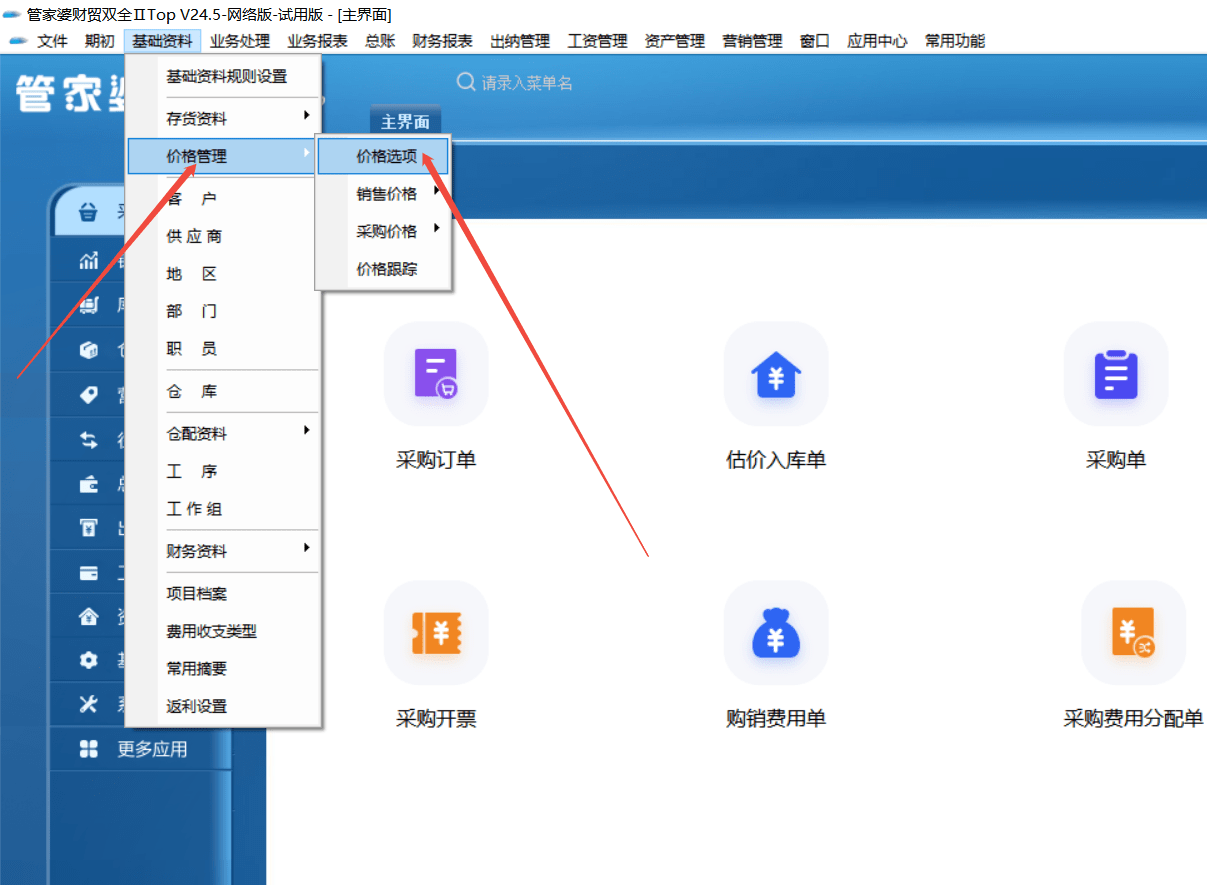1207x885 pixels.
Task: Open the 总账 menu
Action: [380, 41]
